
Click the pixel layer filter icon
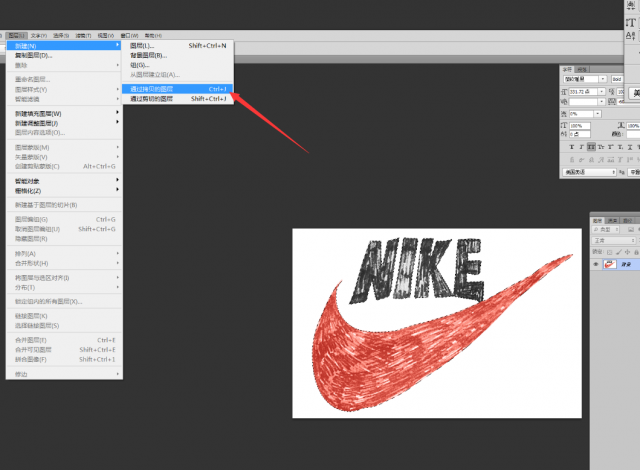click(x=631, y=229)
